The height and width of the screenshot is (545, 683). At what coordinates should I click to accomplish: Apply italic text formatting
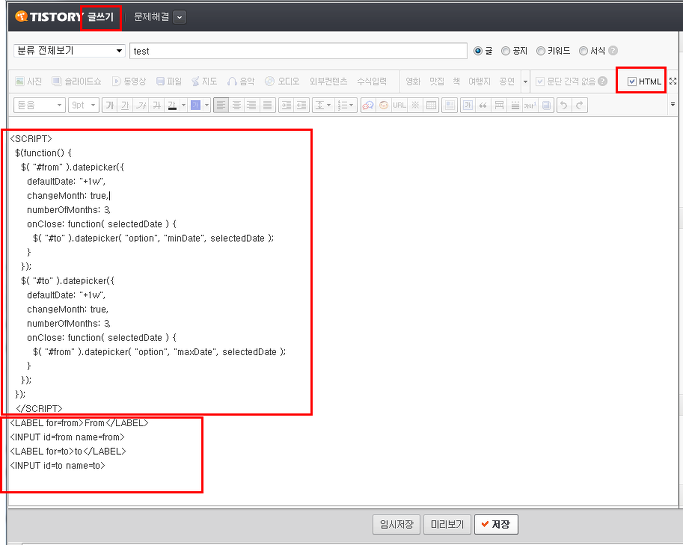click(x=141, y=105)
